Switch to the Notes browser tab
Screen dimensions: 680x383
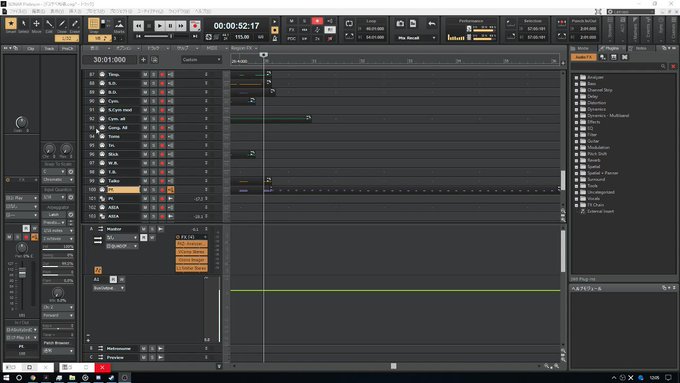pyautogui.click(x=641, y=48)
